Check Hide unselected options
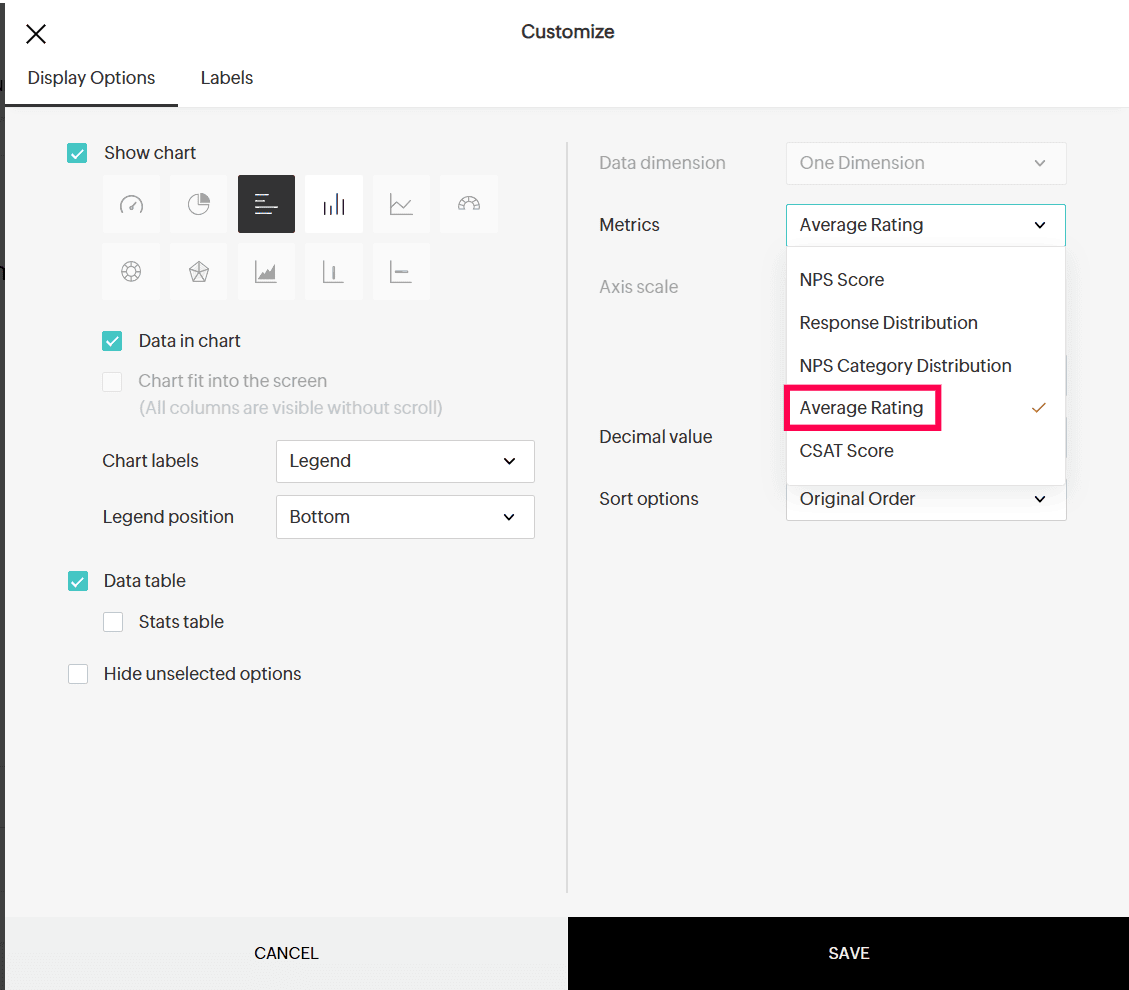 (78, 674)
